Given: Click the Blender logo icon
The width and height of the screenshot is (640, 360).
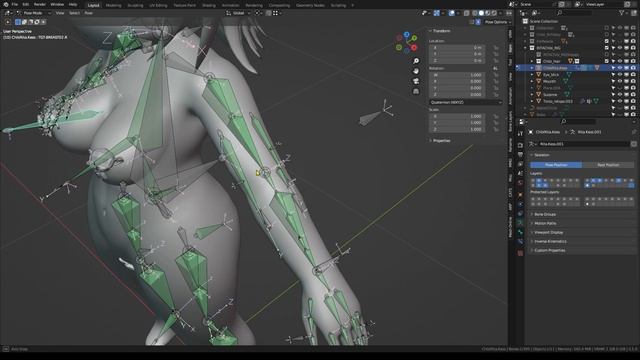Looking at the screenshot, I should point(6,4).
